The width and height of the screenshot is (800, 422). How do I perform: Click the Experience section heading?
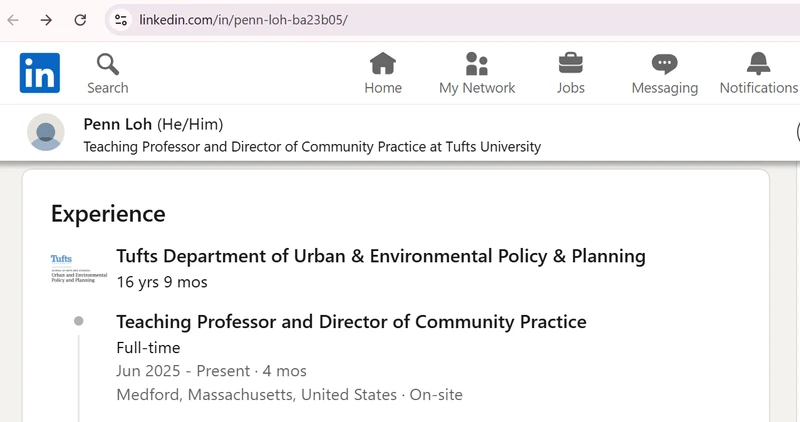coord(108,214)
